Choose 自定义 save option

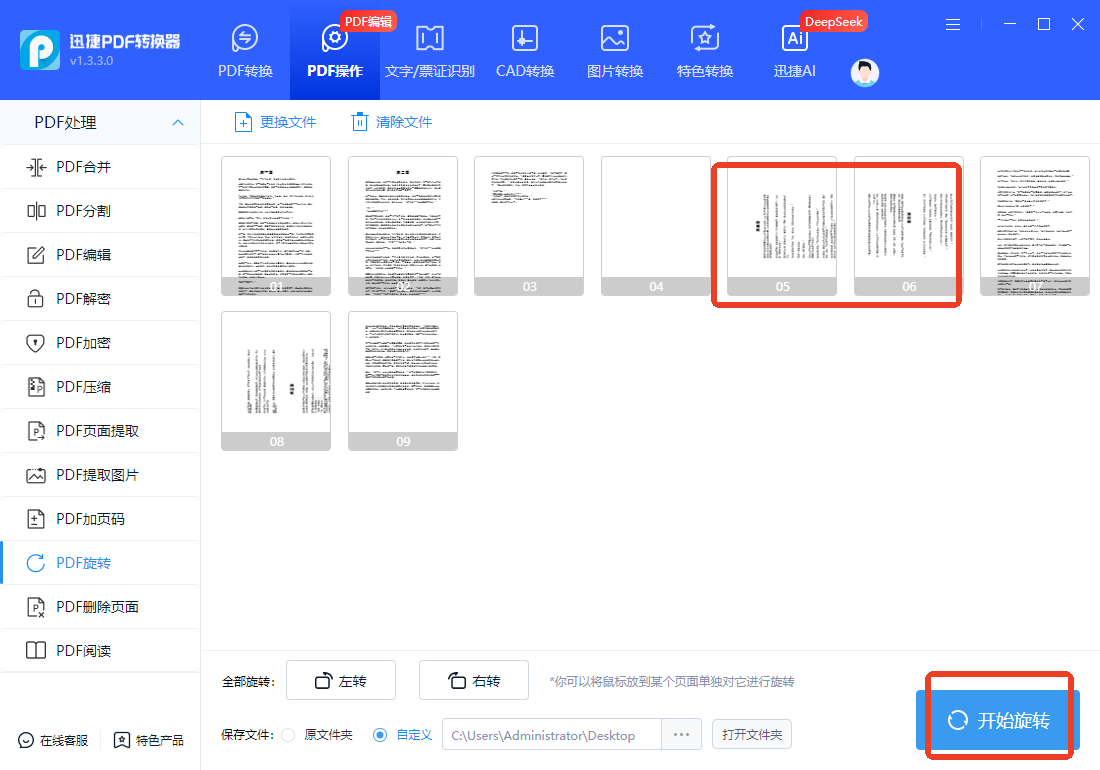(x=403, y=735)
